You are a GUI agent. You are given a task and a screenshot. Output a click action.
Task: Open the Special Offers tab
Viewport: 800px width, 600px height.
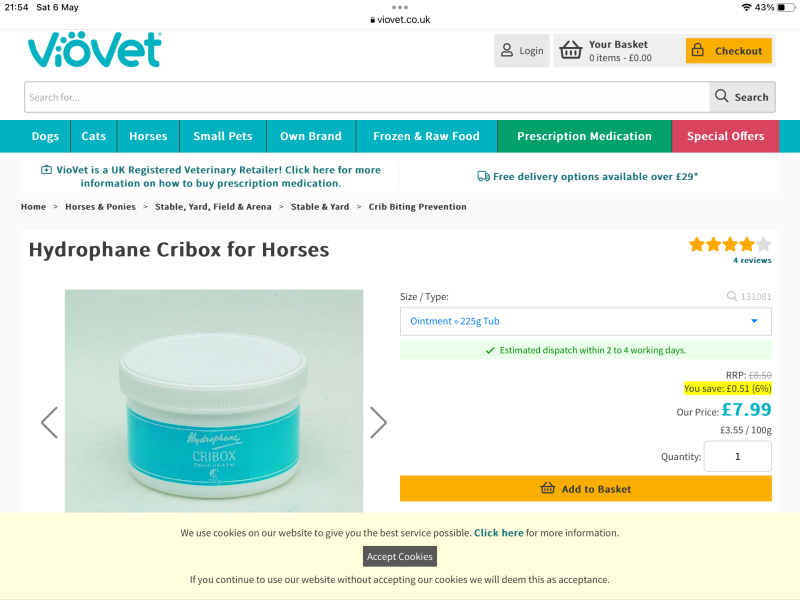[x=725, y=136]
